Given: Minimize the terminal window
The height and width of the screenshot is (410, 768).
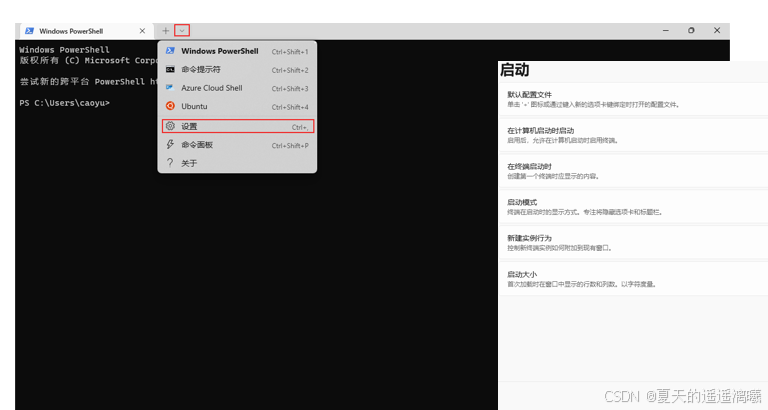Looking at the screenshot, I should click(x=666, y=30).
